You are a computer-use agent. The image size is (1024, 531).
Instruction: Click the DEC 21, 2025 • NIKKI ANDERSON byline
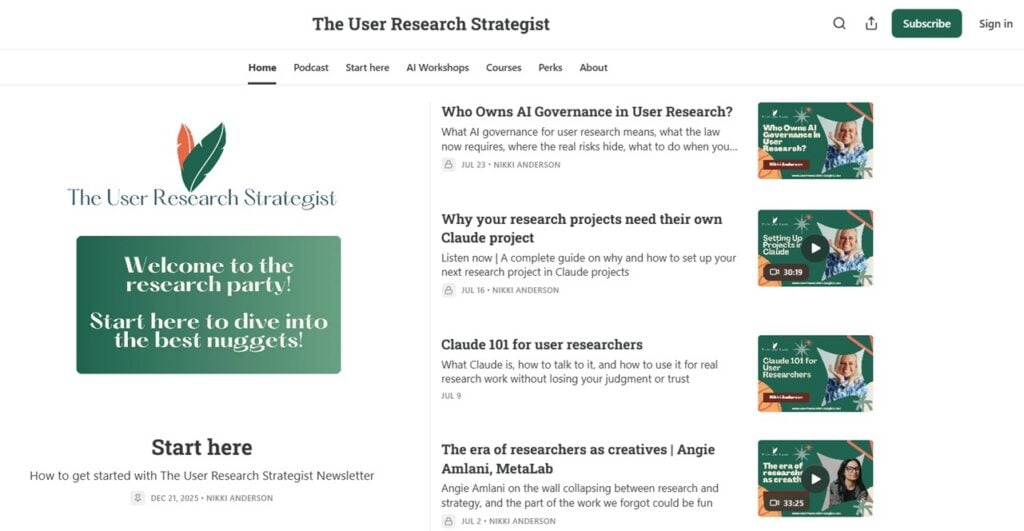pos(212,498)
